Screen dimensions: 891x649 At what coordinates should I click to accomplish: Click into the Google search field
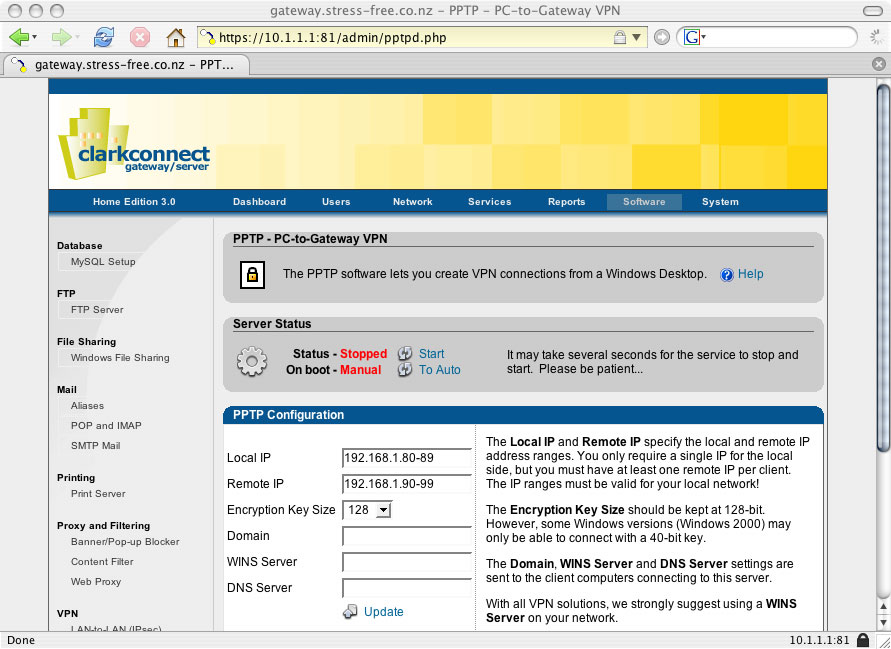click(x=780, y=38)
